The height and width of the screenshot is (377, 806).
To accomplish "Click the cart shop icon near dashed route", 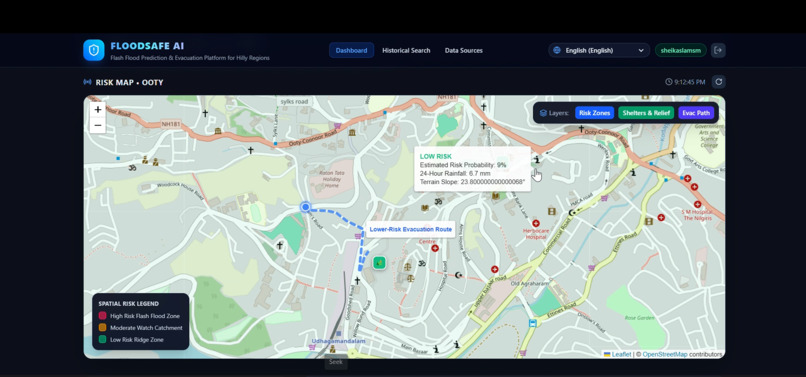I will click(x=358, y=236).
